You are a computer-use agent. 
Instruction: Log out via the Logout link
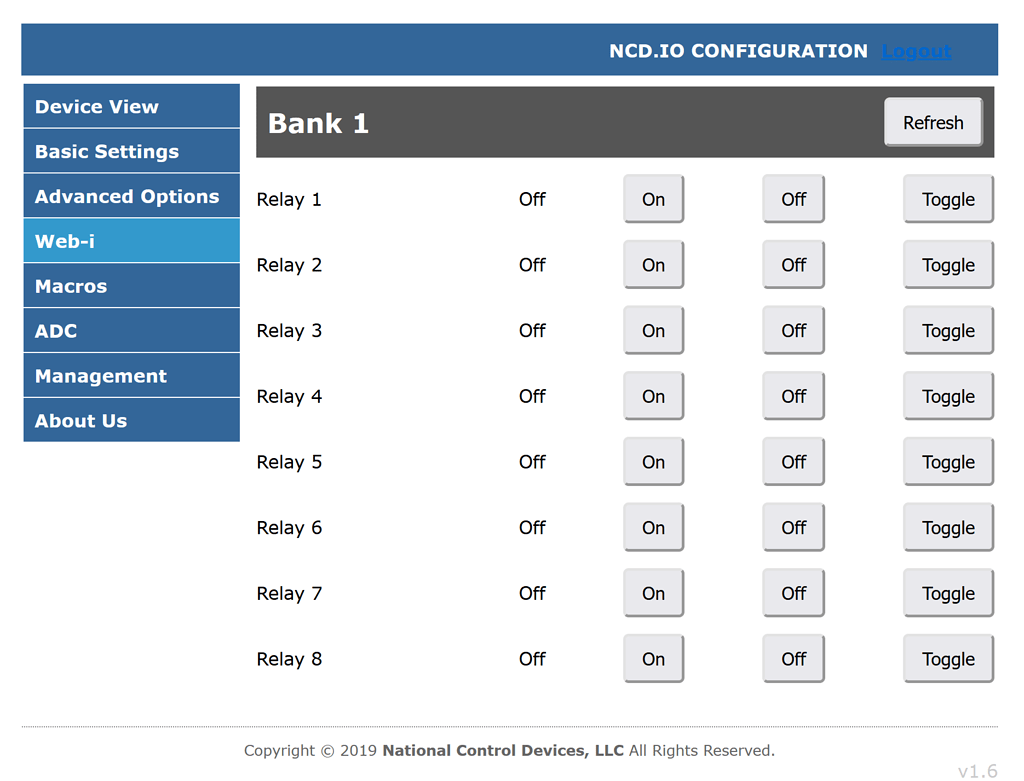916,51
